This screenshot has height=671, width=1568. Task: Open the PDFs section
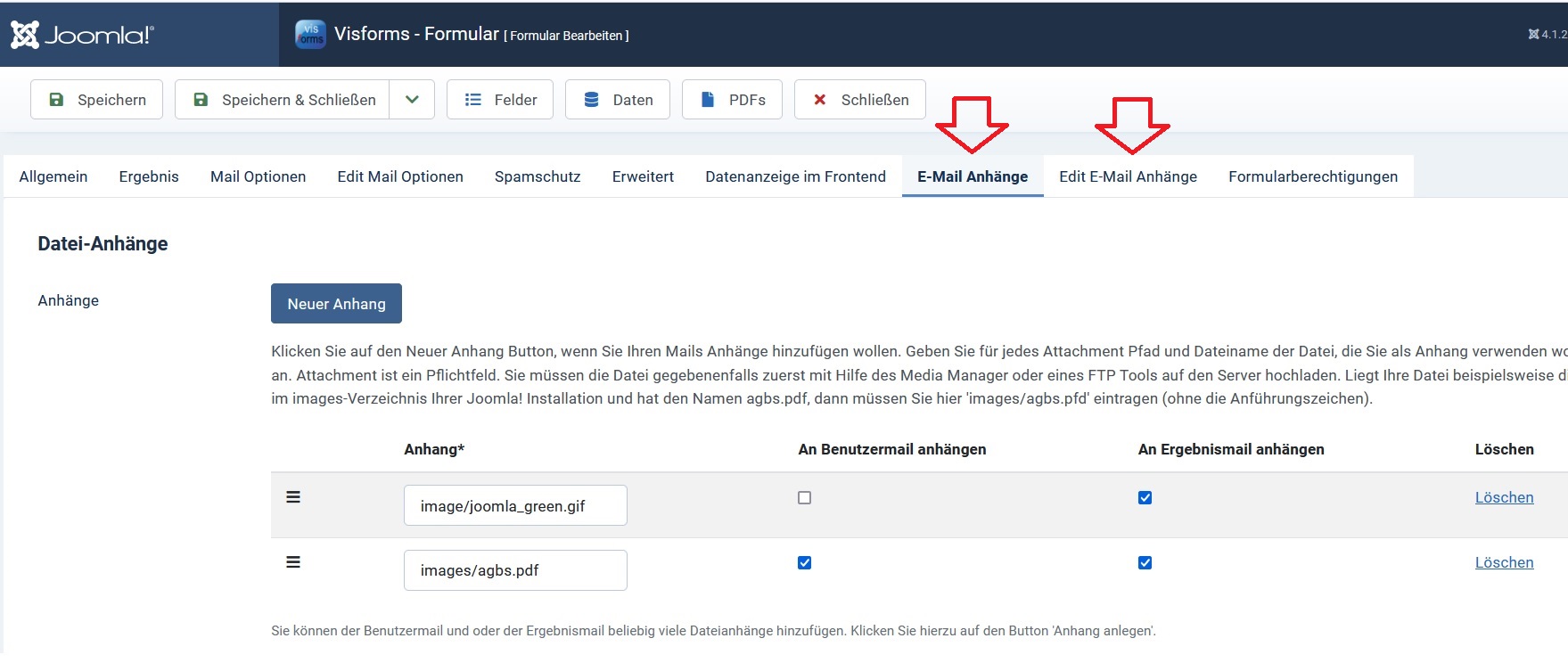coord(732,100)
